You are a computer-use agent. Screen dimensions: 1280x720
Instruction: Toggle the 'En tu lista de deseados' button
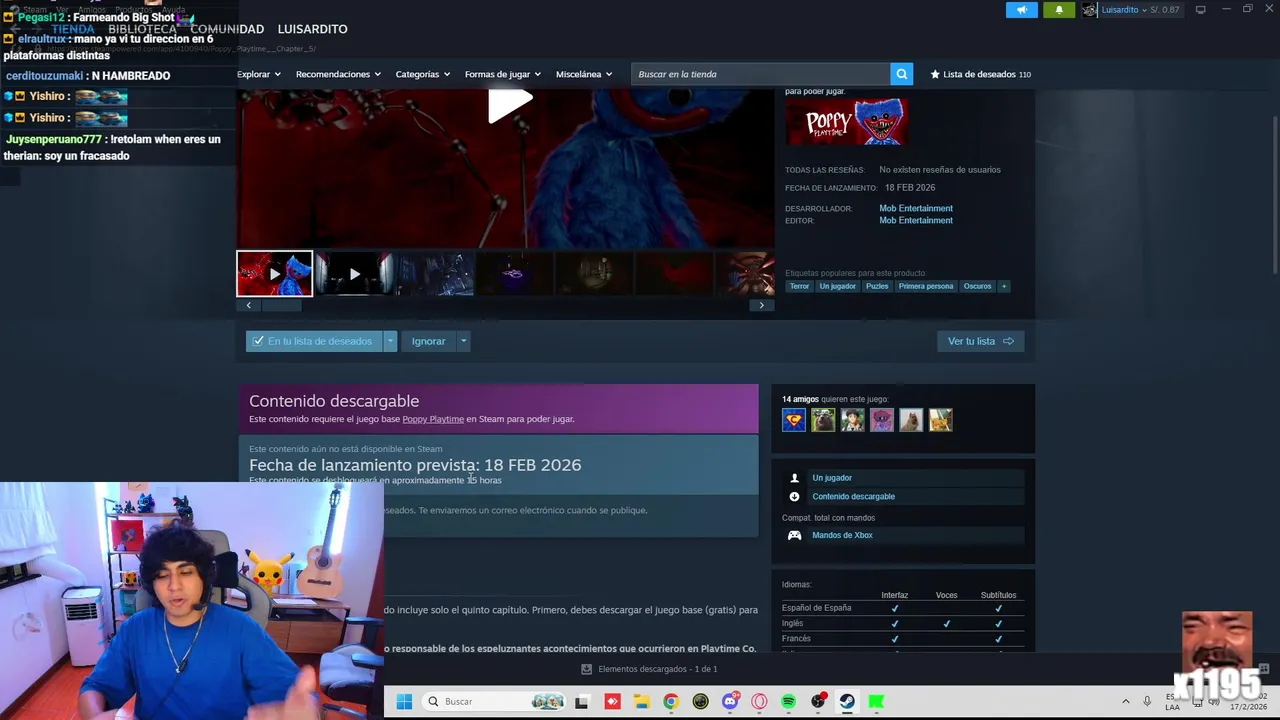[x=314, y=341]
